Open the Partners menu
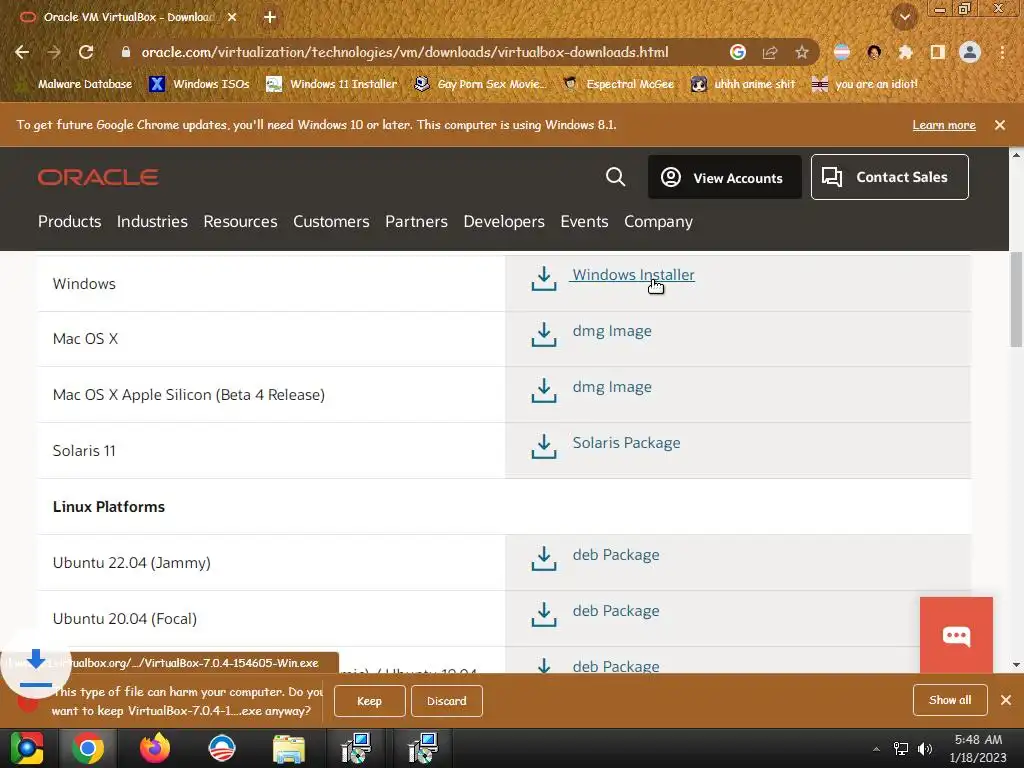This screenshot has width=1024, height=768. coord(416,221)
